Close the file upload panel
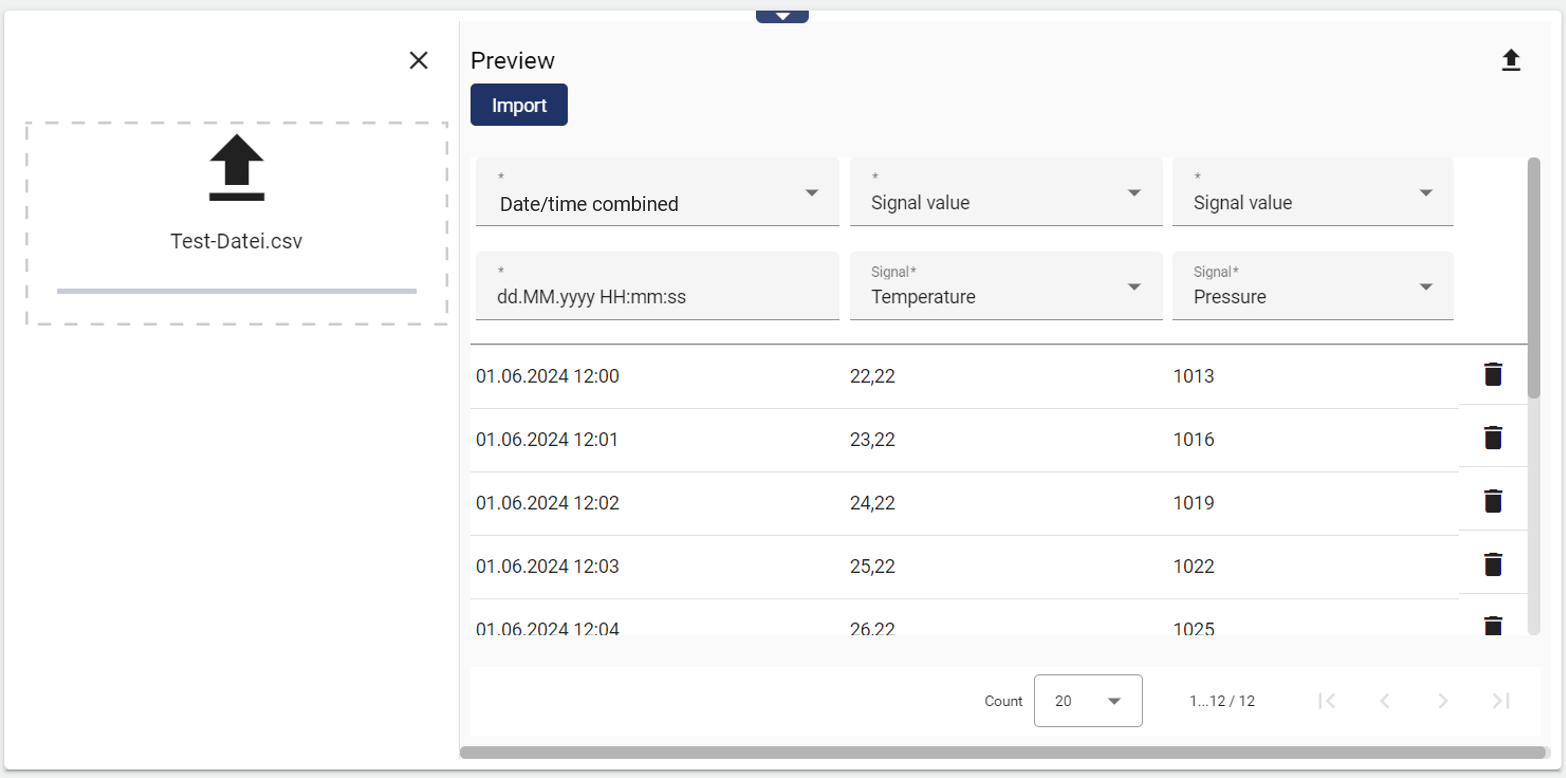This screenshot has width=1566, height=778. pyautogui.click(x=419, y=61)
